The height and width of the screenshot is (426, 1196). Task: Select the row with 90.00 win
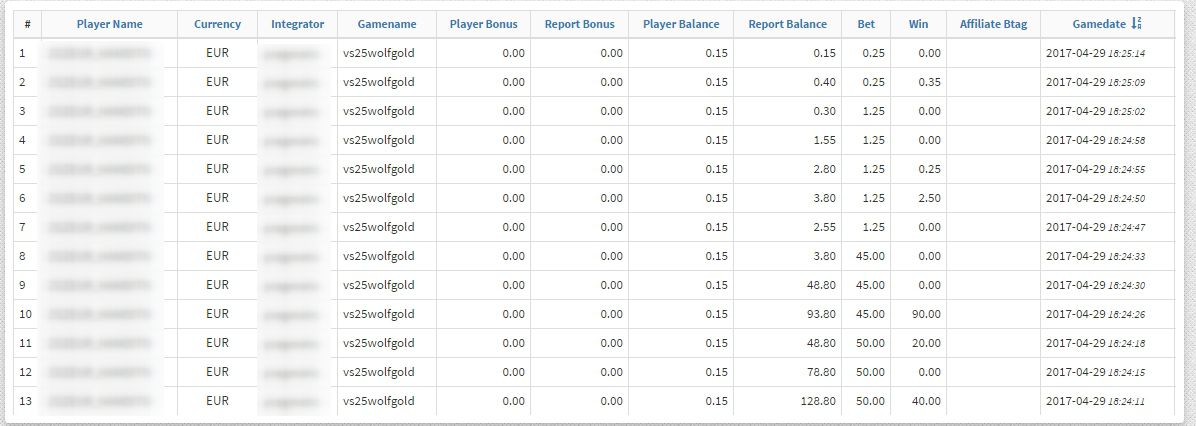[595, 314]
